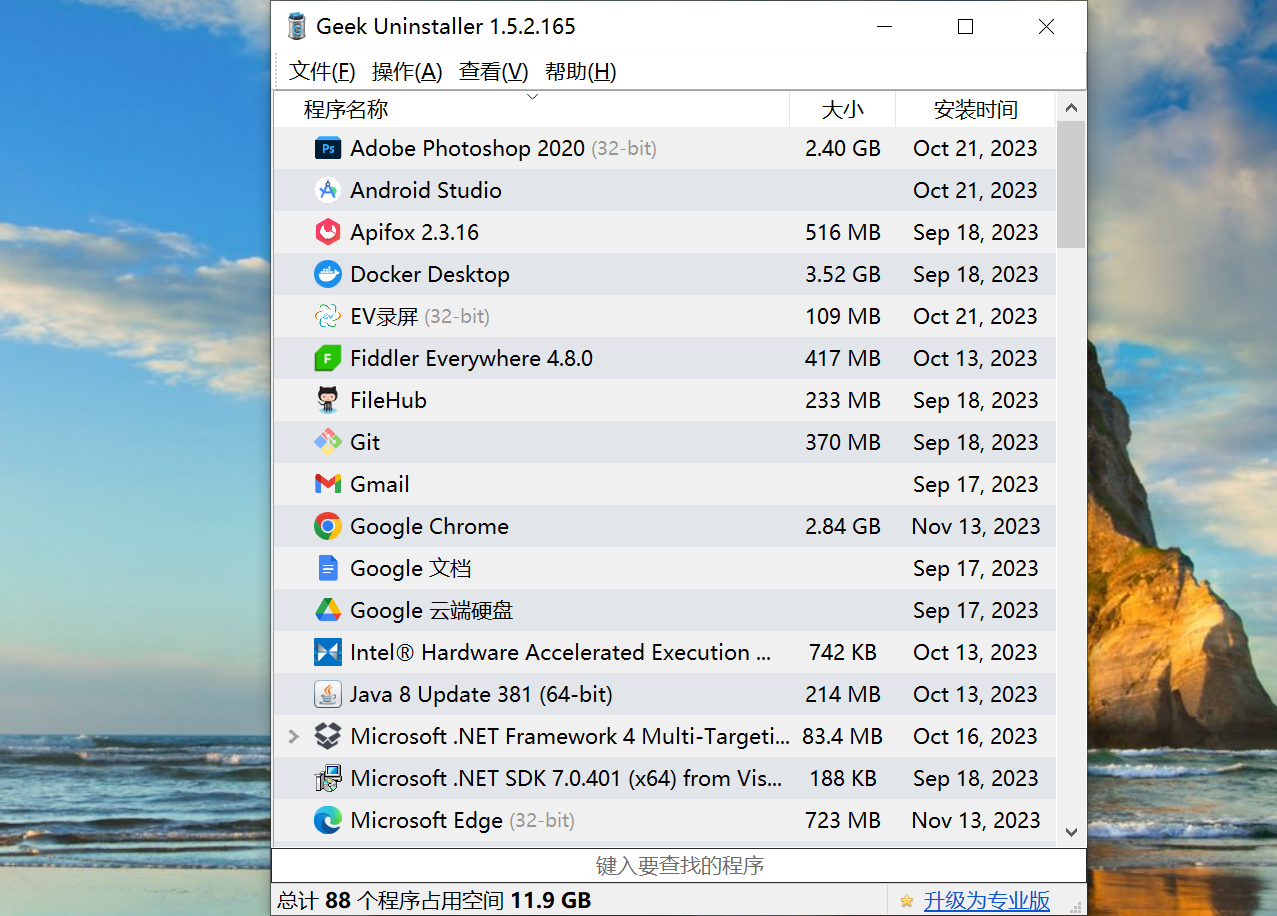Select the Java 8 Update 381 name
Screen dimensions: 1277x916
pos(481,694)
